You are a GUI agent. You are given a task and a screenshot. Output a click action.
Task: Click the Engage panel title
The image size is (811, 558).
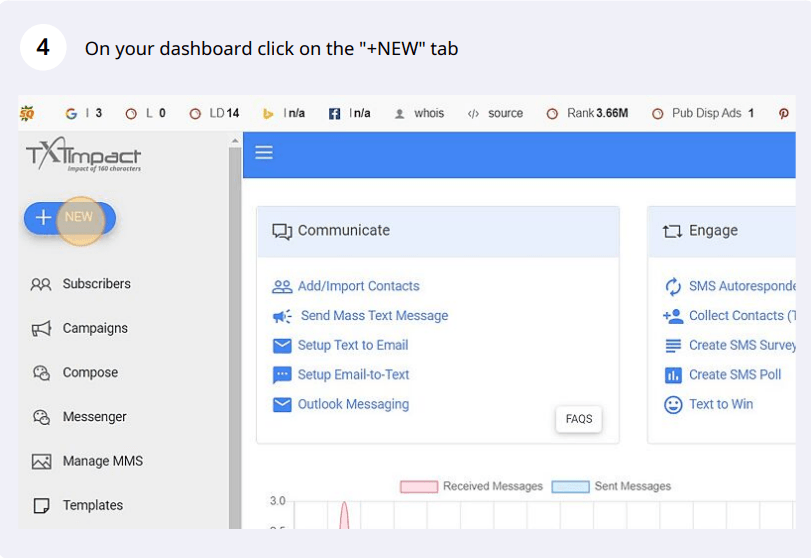coord(713,231)
